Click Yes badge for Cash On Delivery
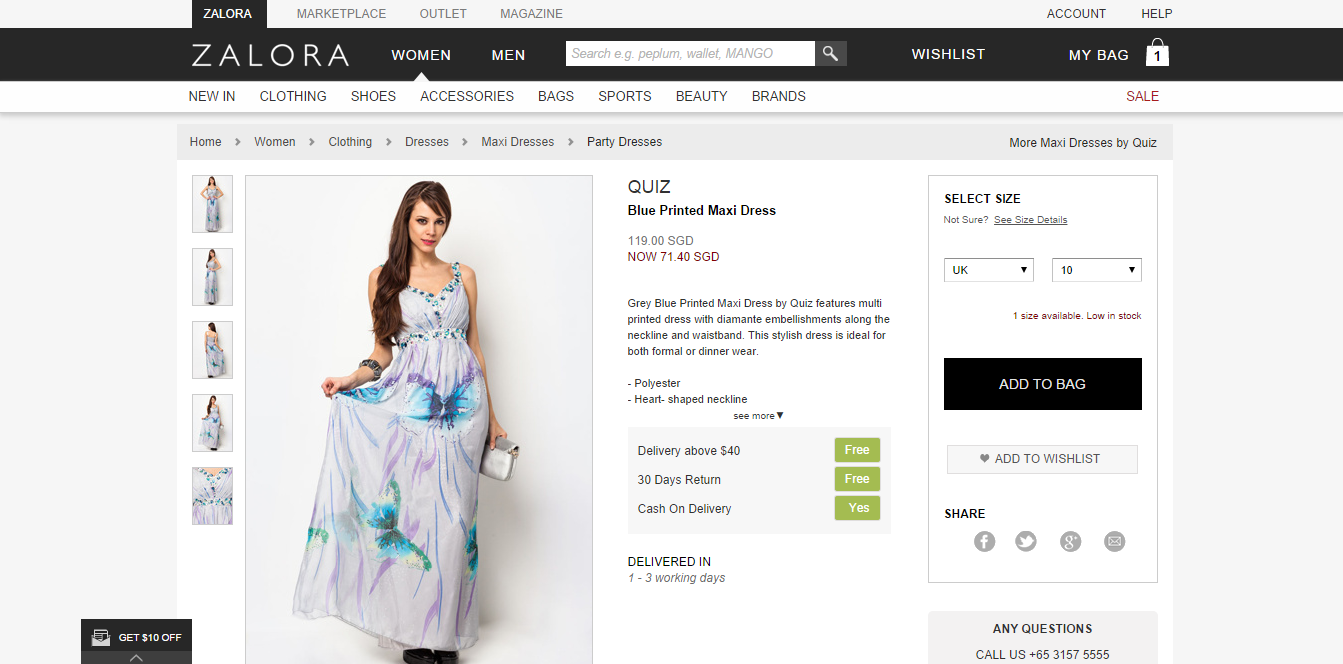 [x=857, y=508]
